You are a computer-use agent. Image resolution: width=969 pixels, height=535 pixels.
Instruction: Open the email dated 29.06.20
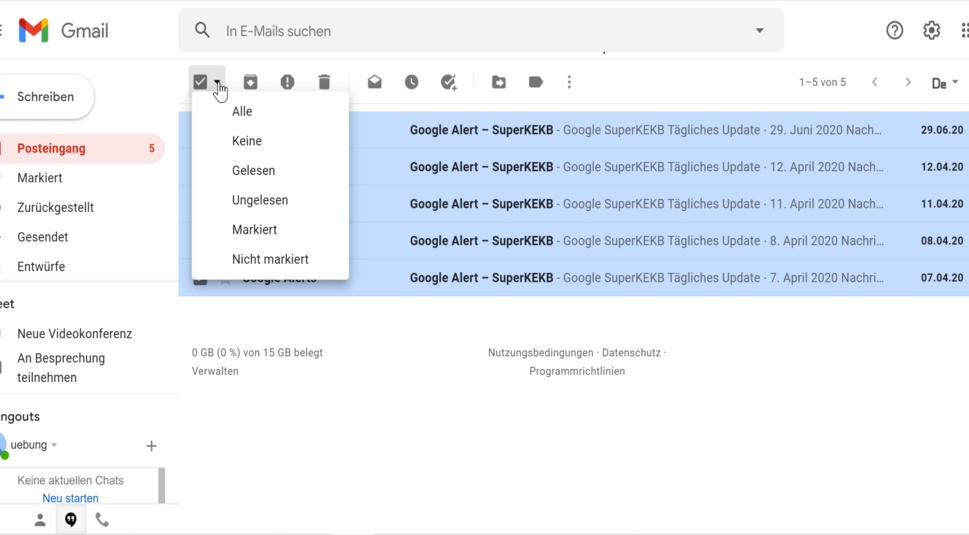tap(573, 130)
